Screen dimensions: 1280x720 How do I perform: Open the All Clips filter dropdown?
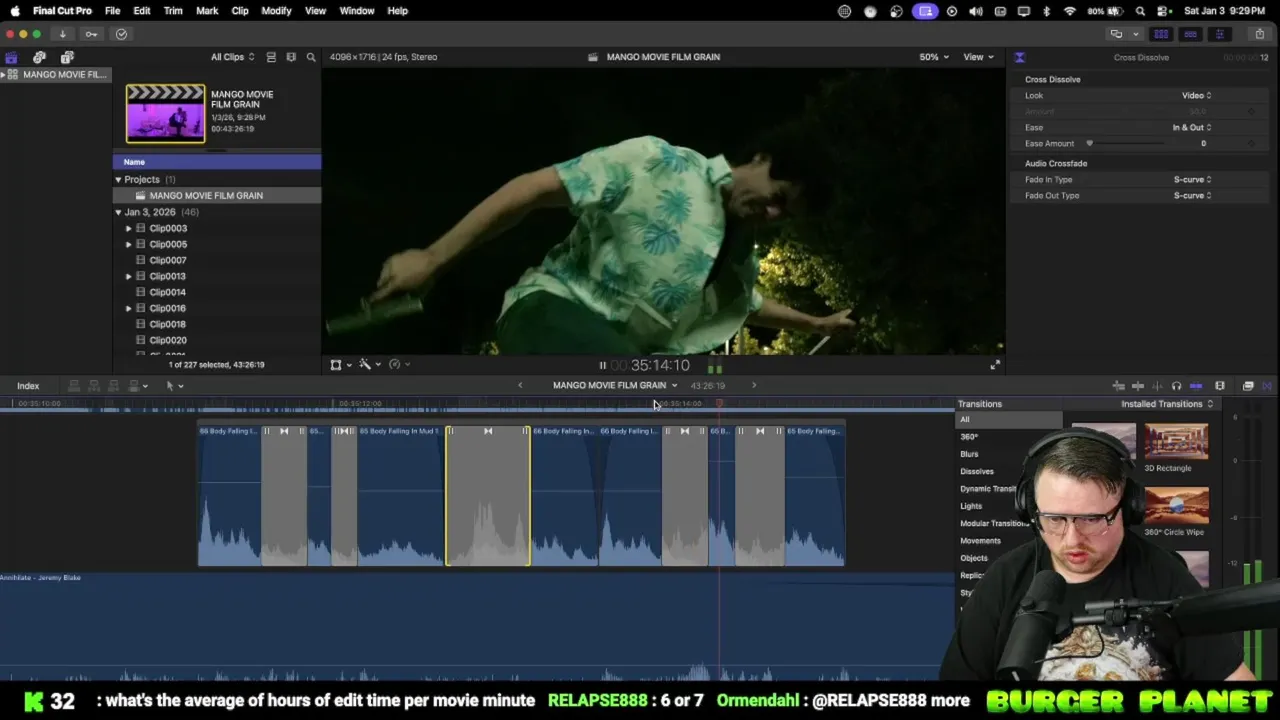coord(232,57)
